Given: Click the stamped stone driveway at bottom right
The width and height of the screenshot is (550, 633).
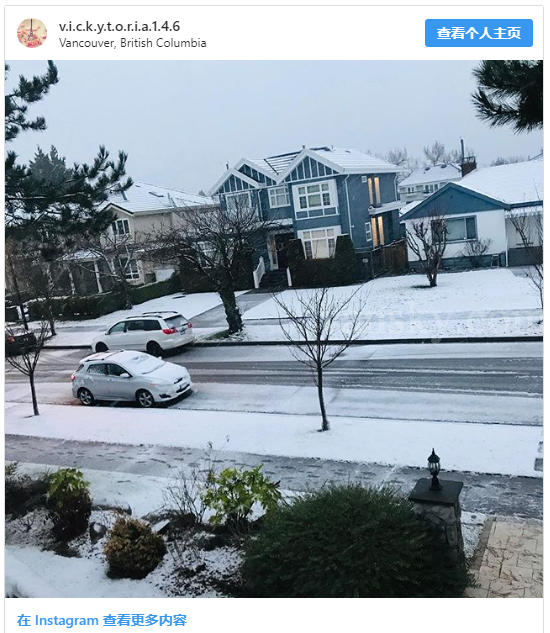Looking at the screenshot, I should tap(506, 558).
